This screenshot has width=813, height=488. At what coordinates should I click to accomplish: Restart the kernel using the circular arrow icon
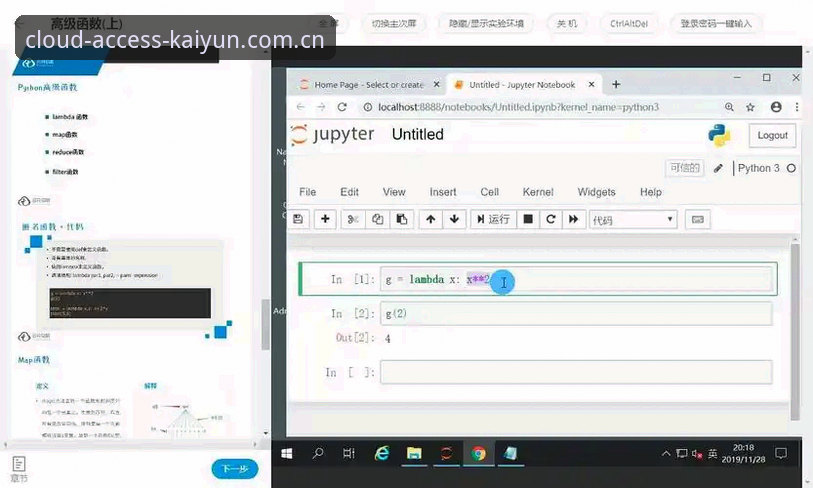point(551,219)
